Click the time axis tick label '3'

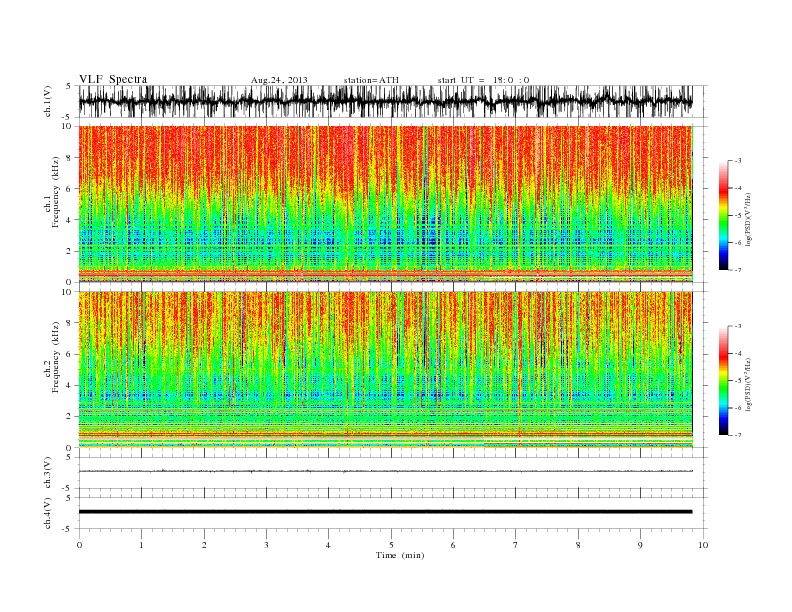pos(266,545)
